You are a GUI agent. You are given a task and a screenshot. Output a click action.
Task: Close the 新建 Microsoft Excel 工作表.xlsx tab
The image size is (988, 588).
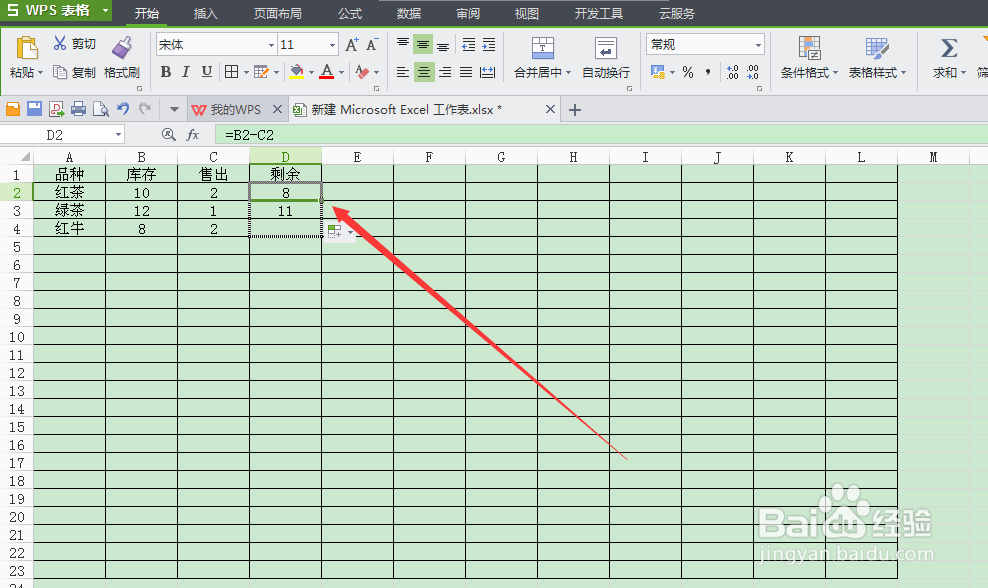click(x=550, y=109)
